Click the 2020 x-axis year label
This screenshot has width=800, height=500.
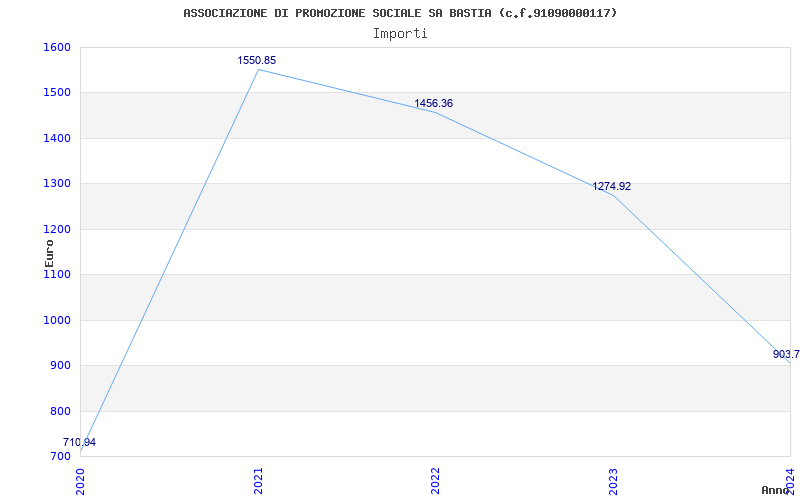81,480
